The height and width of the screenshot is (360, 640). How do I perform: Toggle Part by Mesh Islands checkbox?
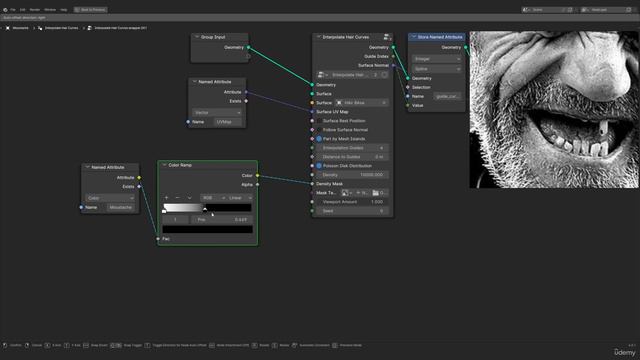[319, 139]
